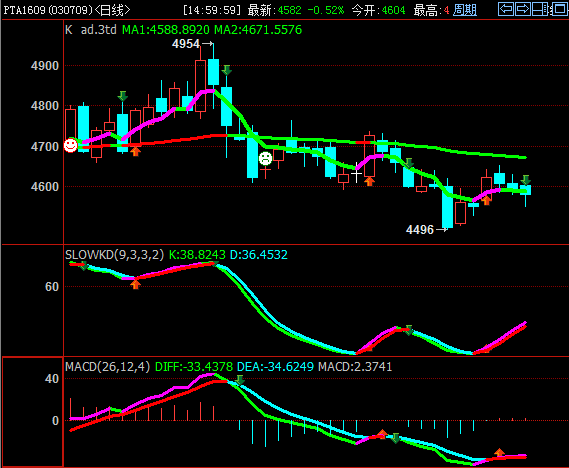Click the 最新:4582 latest price
569x468 pixels.
tap(274, 10)
